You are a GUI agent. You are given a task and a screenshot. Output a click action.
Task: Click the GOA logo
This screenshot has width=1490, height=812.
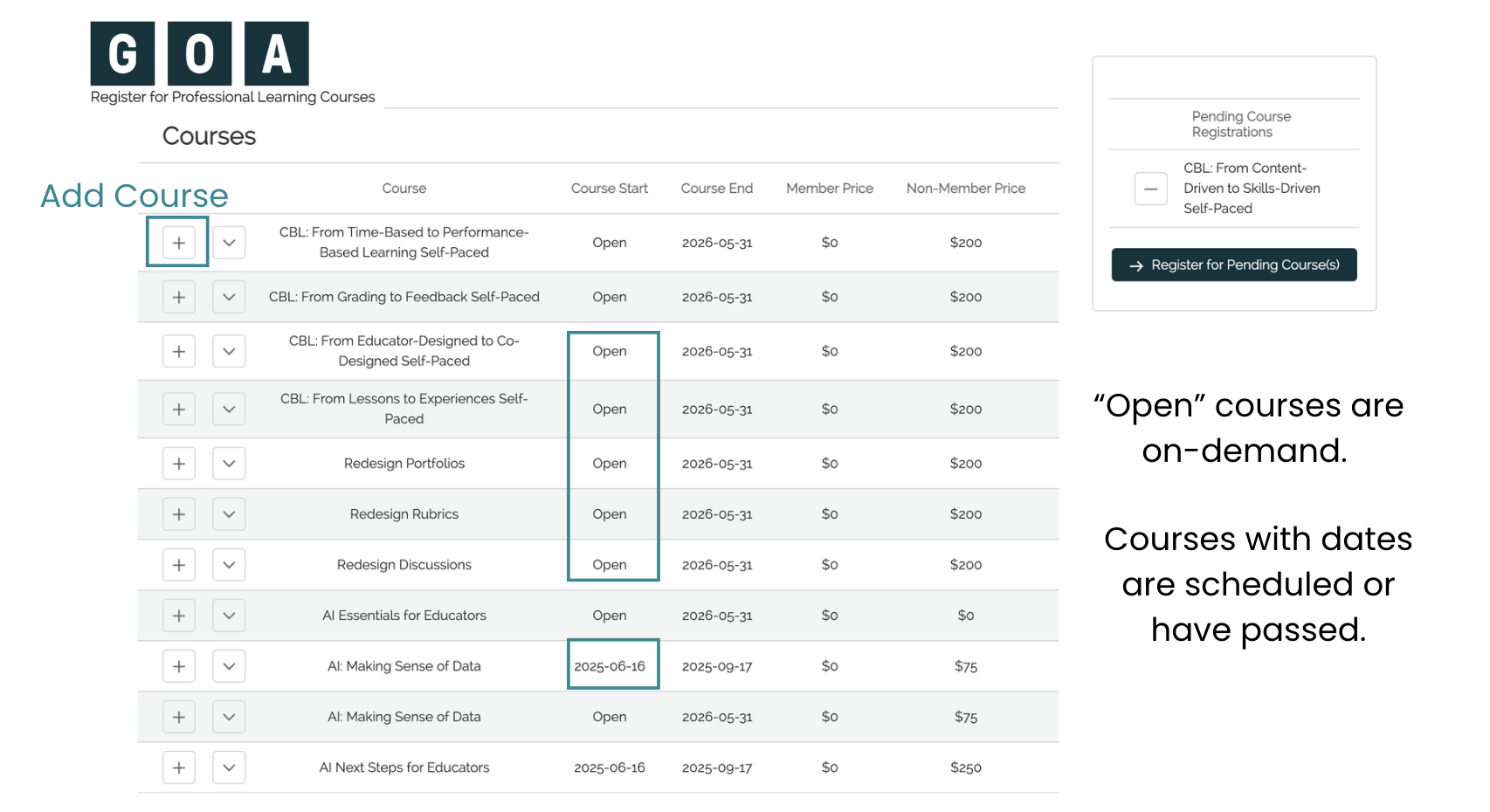[200, 54]
